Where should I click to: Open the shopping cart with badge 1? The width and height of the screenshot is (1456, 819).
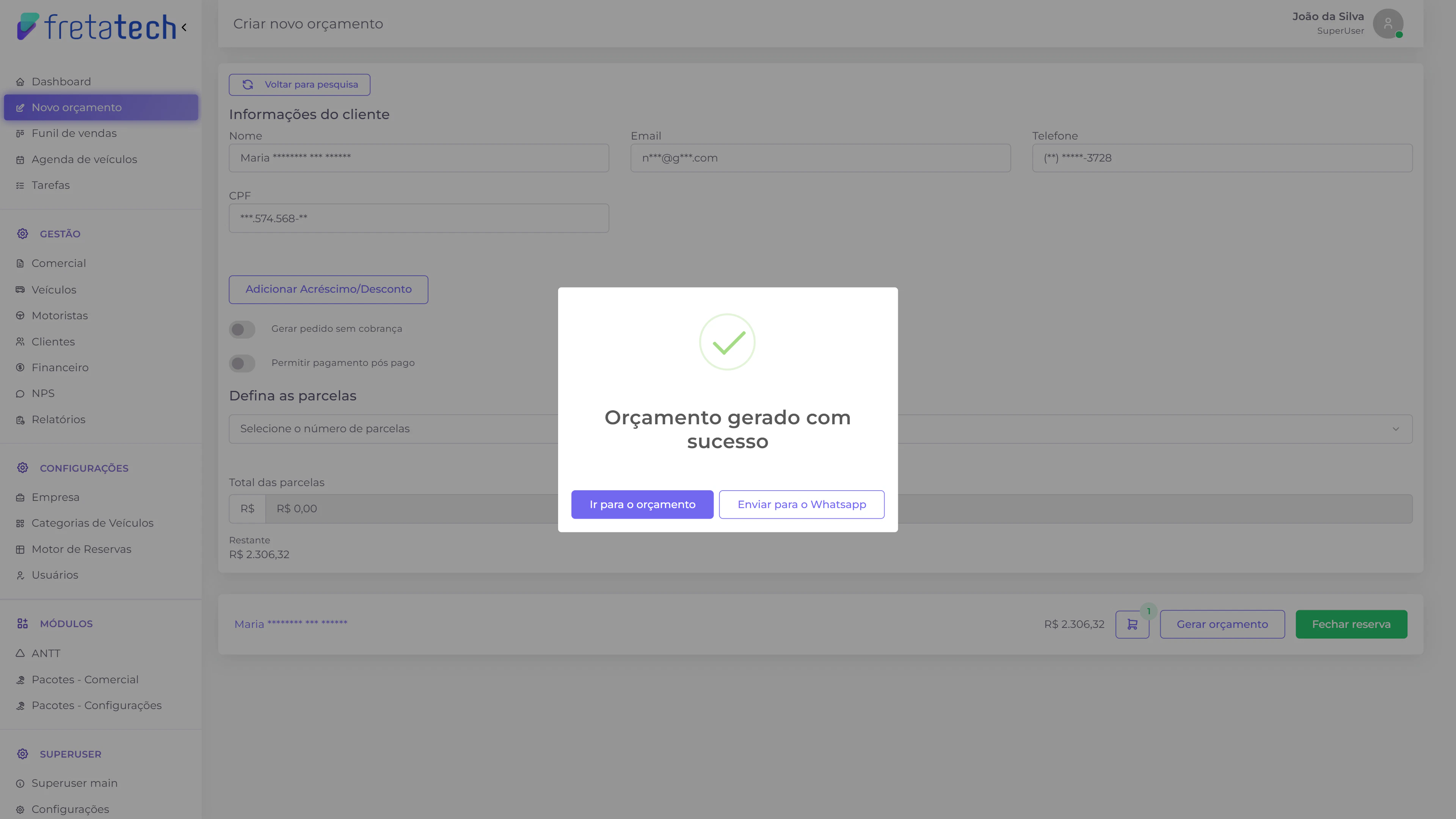click(1132, 624)
